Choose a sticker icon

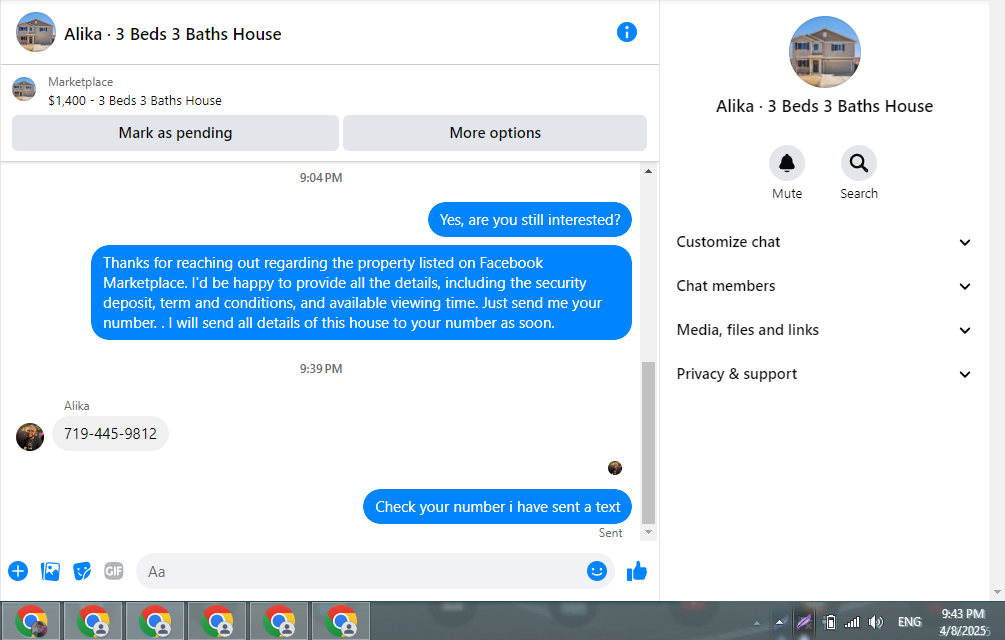click(82, 571)
